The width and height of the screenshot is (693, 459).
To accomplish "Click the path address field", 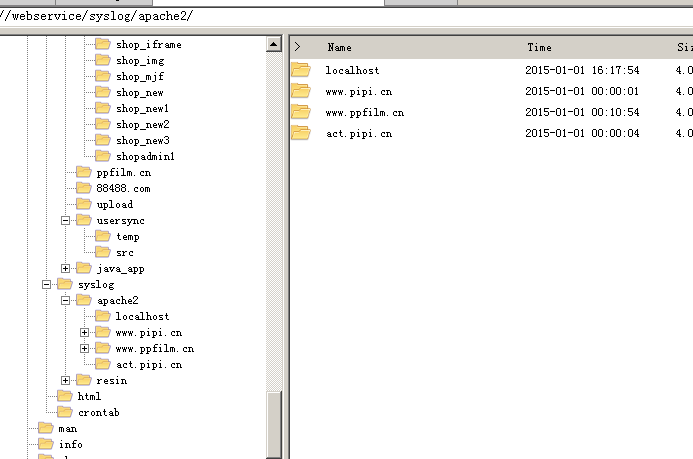I will coord(346,17).
